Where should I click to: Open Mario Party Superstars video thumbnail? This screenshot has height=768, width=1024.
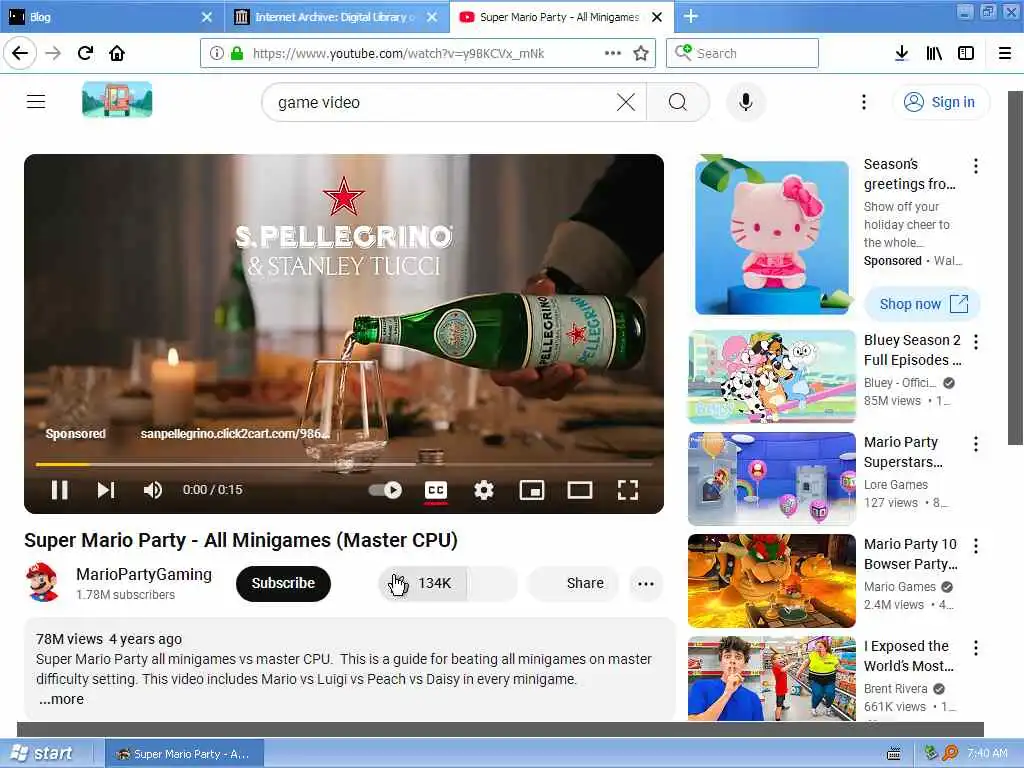[x=771, y=479]
